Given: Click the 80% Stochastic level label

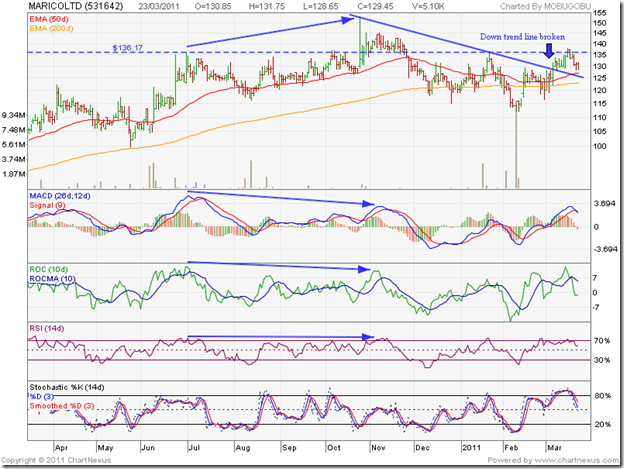Looking at the screenshot, I should click(603, 396).
